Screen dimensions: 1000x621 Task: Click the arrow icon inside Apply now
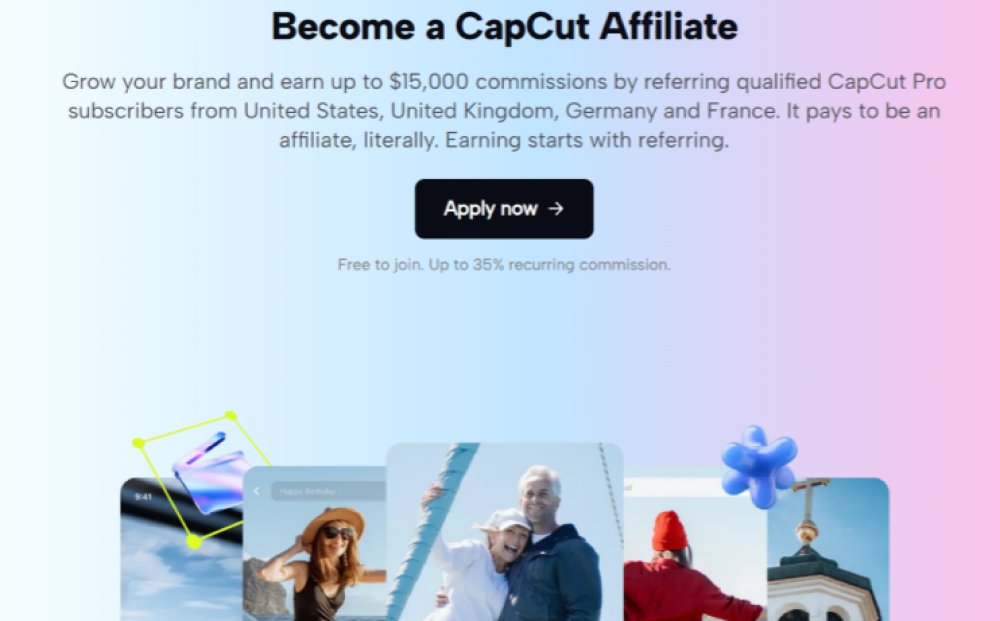(x=556, y=208)
